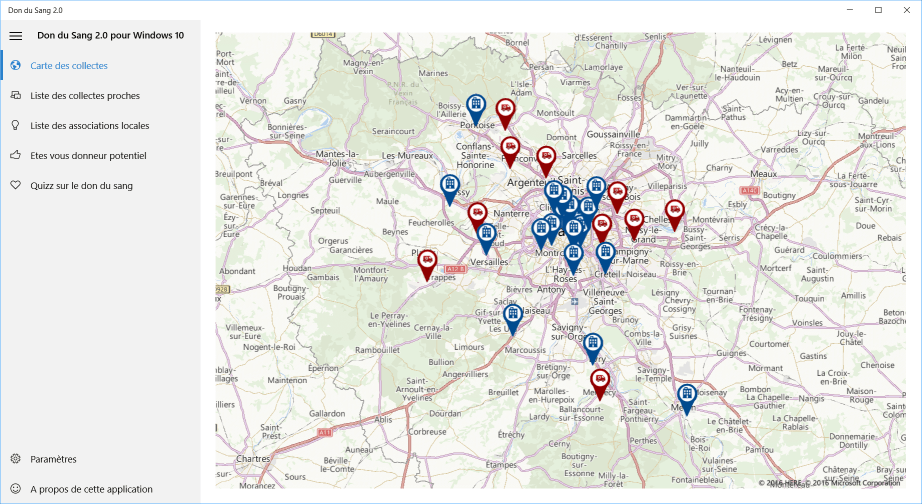Viewport: 922px width, 504px height.
Task: Open Liste des collectes proches
Action: pyautogui.click(x=101, y=95)
